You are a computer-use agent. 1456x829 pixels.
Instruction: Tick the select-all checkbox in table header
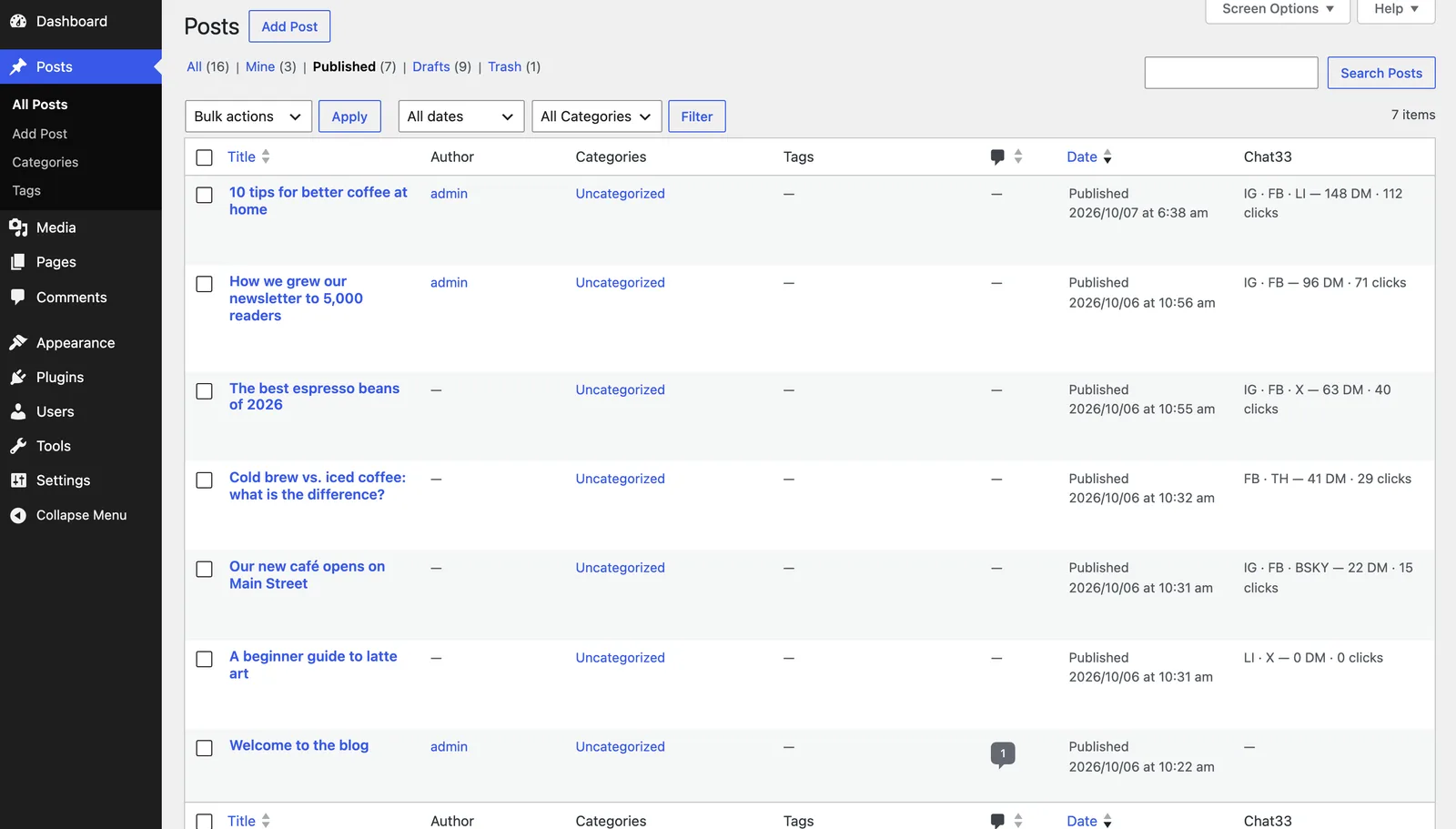click(205, 157)
